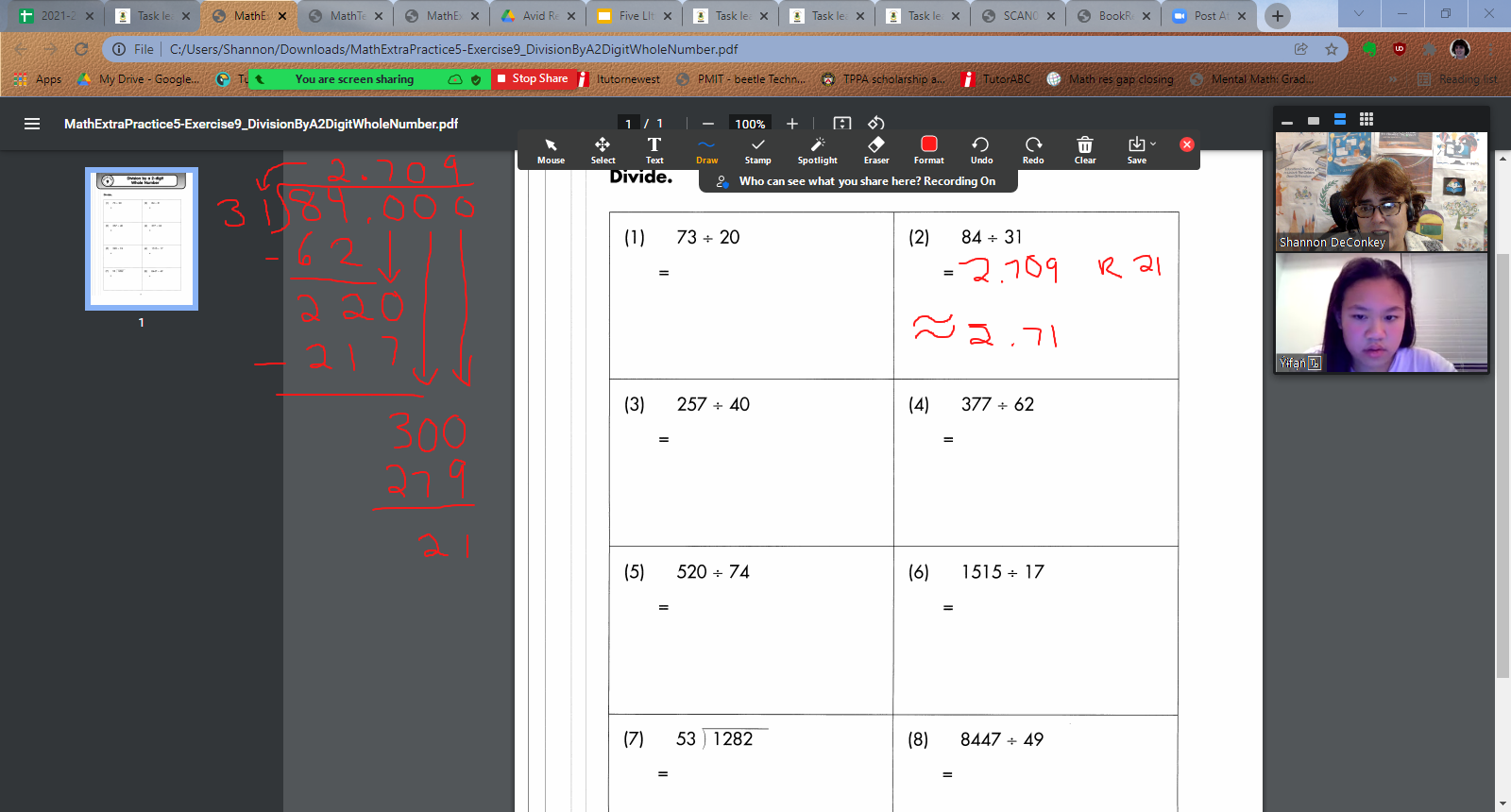Open the Evernote extension icon
Image resolution: width=1511 pixels, height=812 pixels.
point(1369,49)
